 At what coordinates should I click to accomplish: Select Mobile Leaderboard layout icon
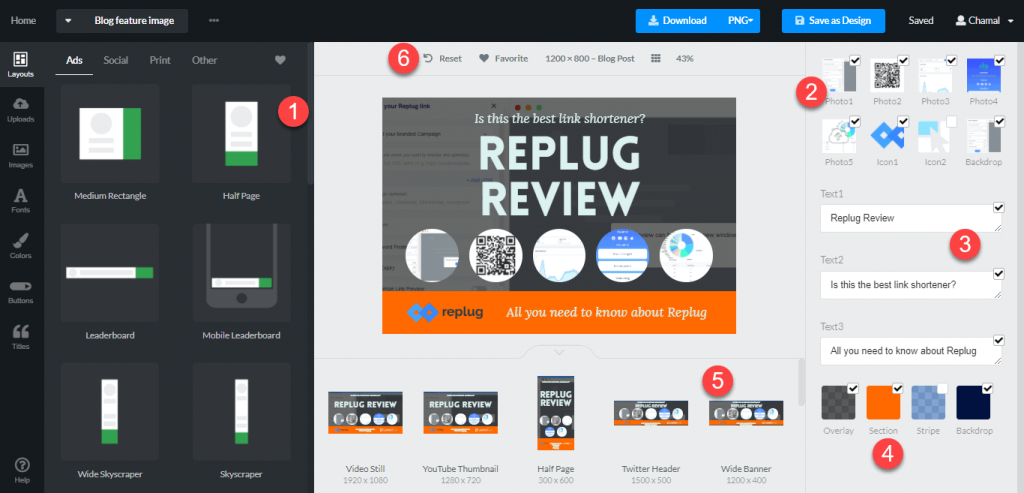[241, 272]
